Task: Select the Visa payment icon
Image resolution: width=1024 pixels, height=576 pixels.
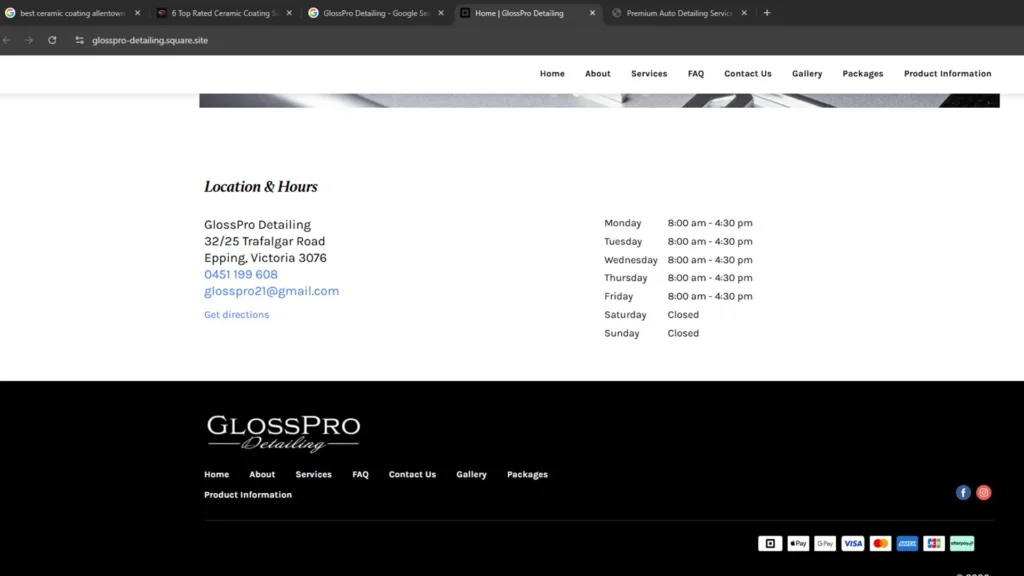Action: (852, 543)
